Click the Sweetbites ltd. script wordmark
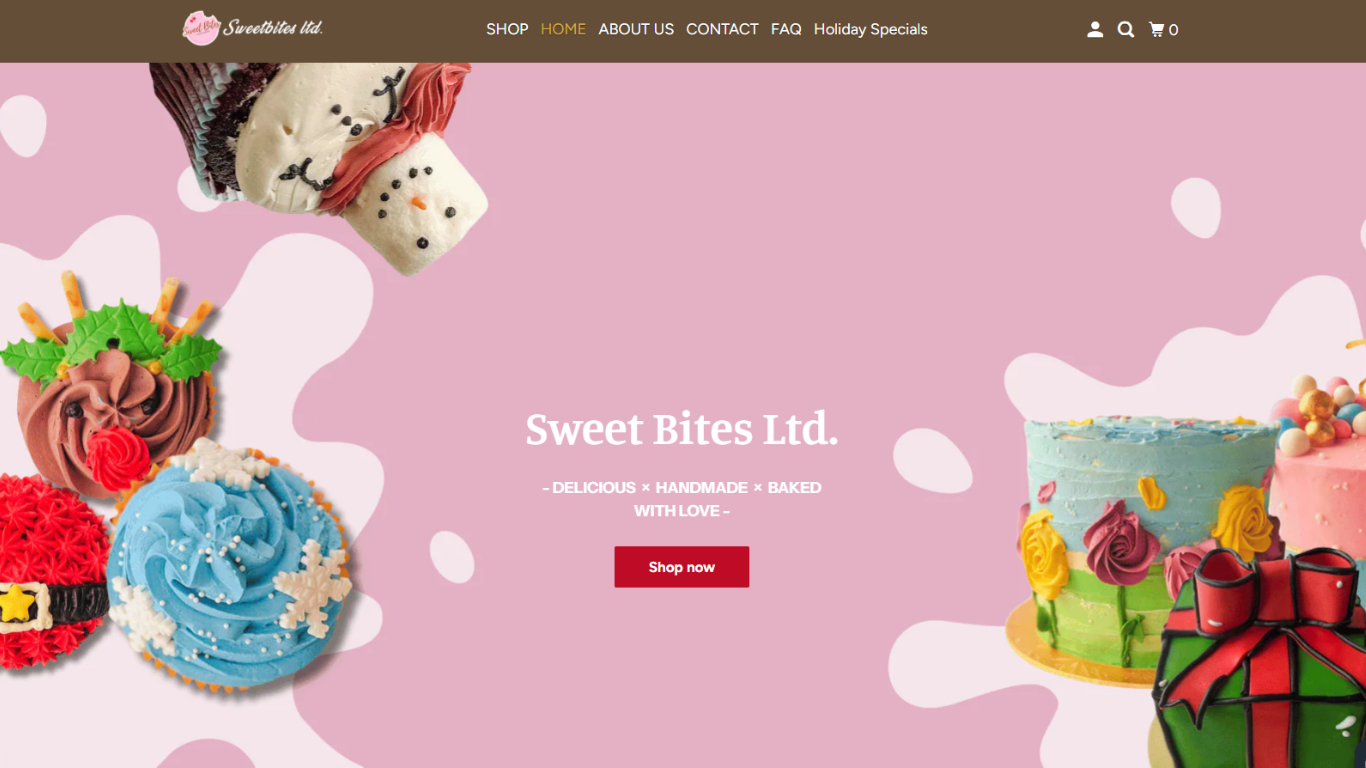Viewport: 1366px width, 768px height. coord(273,28)
